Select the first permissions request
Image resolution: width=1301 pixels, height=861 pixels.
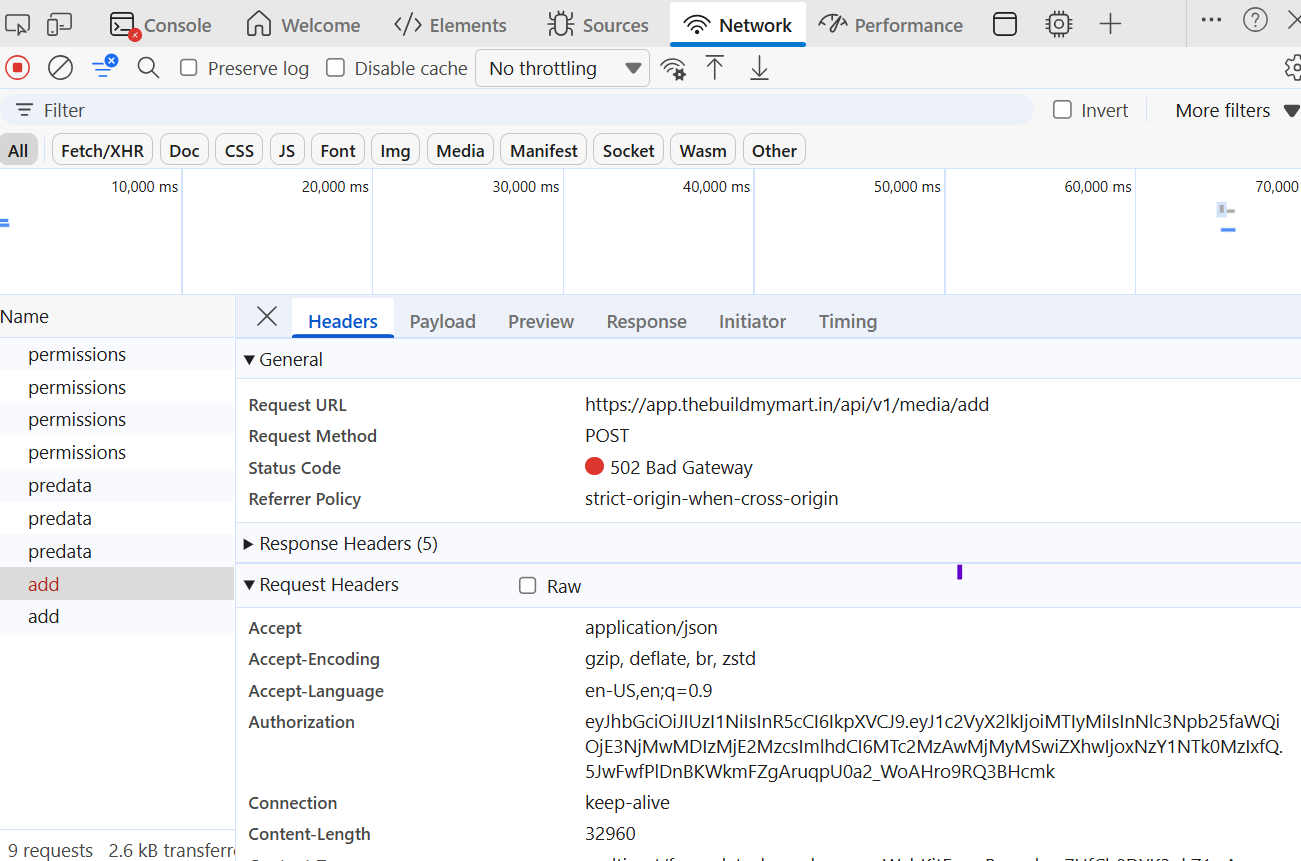click(x=117, y=354)
